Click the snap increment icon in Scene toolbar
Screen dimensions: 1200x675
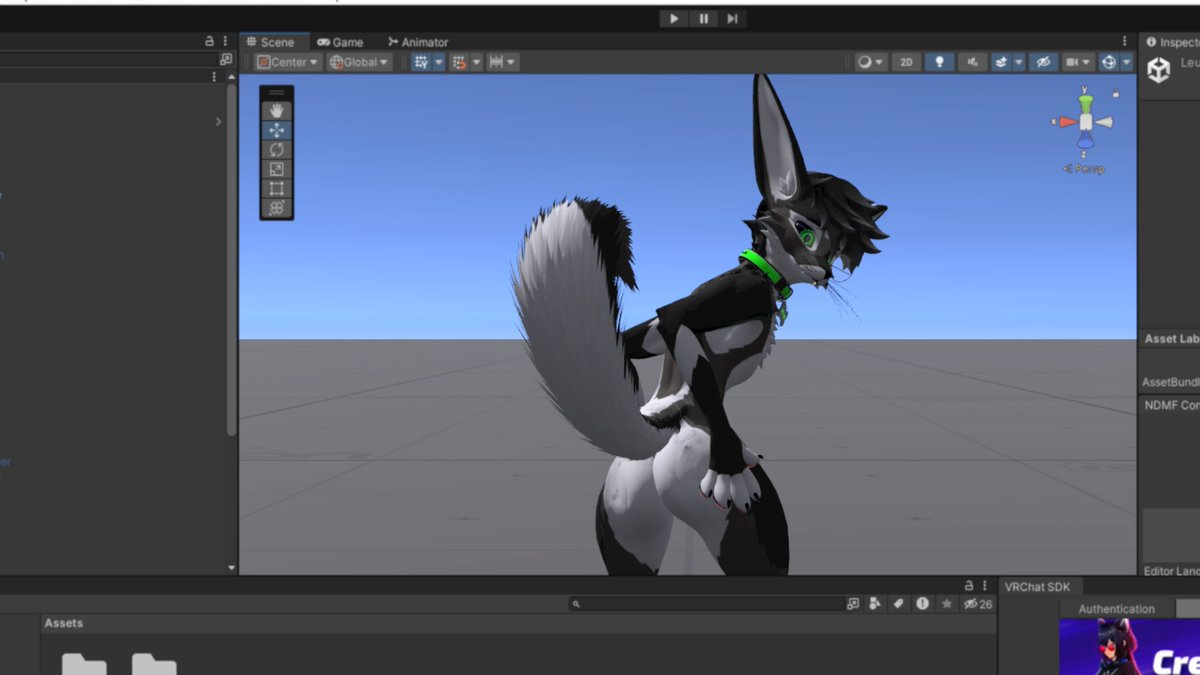496,62
